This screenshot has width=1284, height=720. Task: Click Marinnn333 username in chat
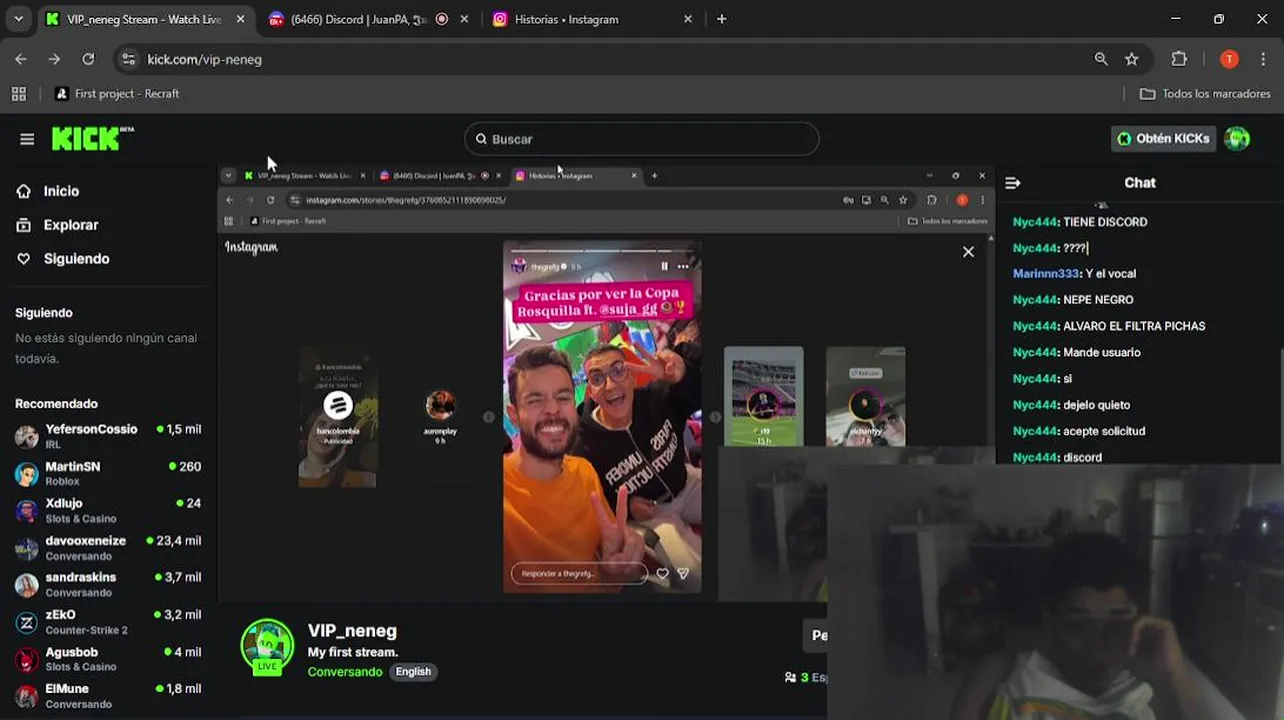point(1046,274)
